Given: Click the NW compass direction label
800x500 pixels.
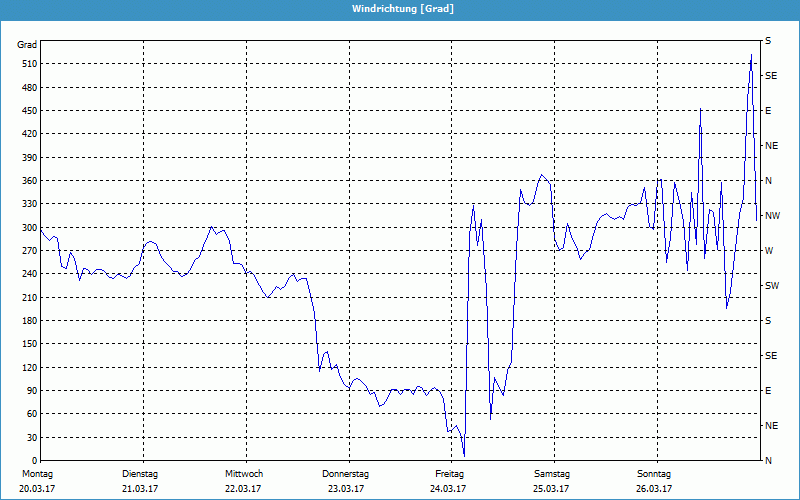Looking at the screenshot, I should (772, 216).
